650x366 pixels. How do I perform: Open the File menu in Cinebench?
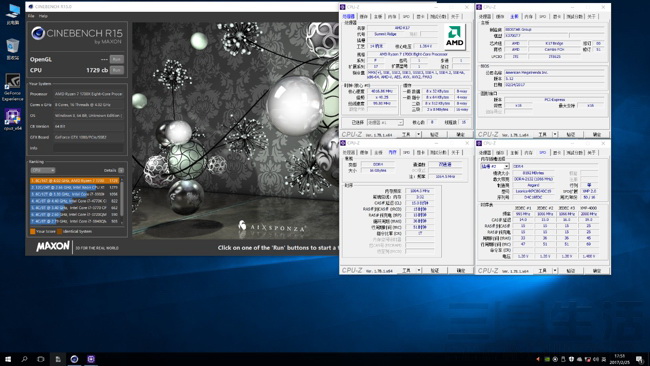(31, 16)
